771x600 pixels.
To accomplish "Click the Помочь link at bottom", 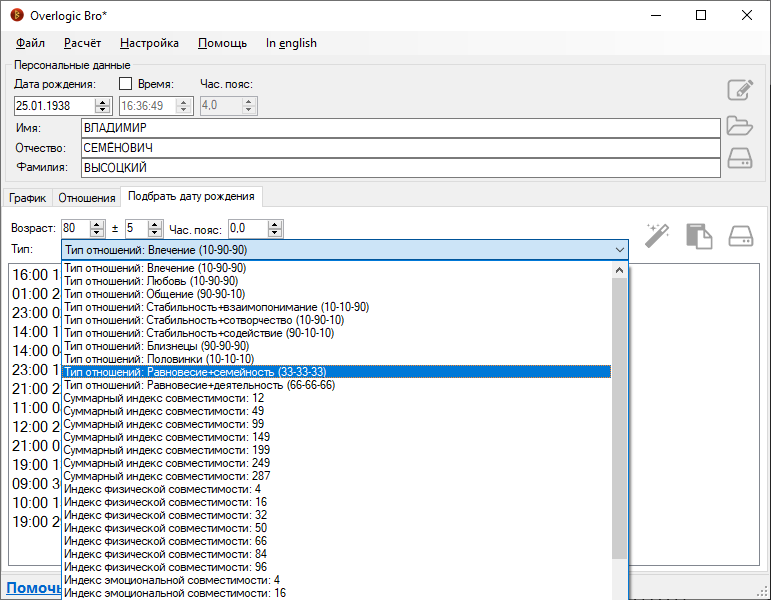I will point(30,588).
